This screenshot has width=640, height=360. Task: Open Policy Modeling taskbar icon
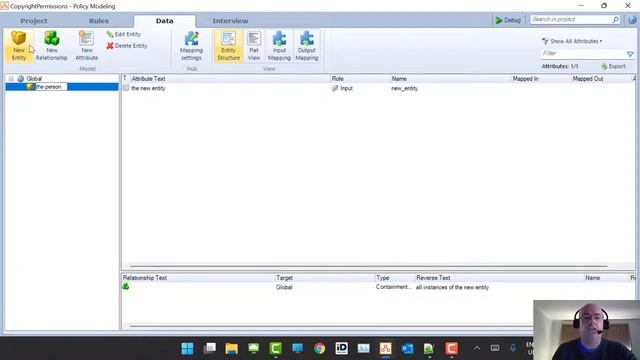(385, 349)
